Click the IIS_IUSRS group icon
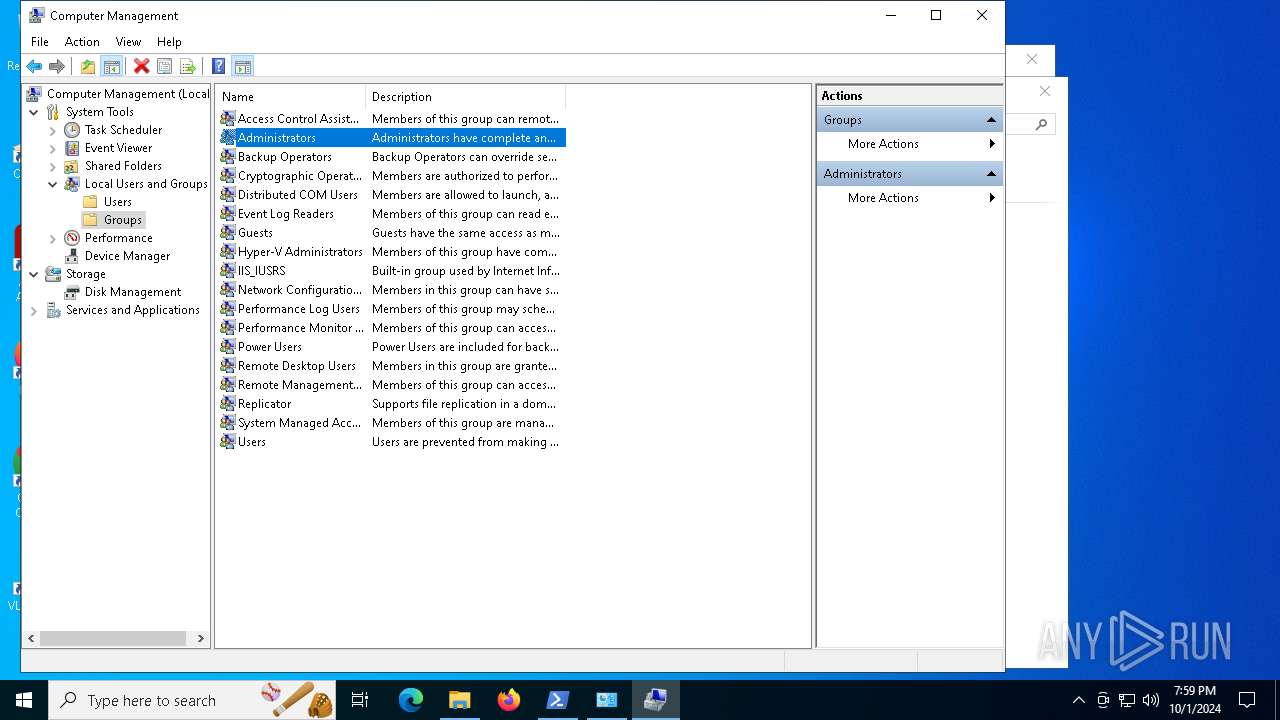The image size is (1280, 720). point(228,271)
